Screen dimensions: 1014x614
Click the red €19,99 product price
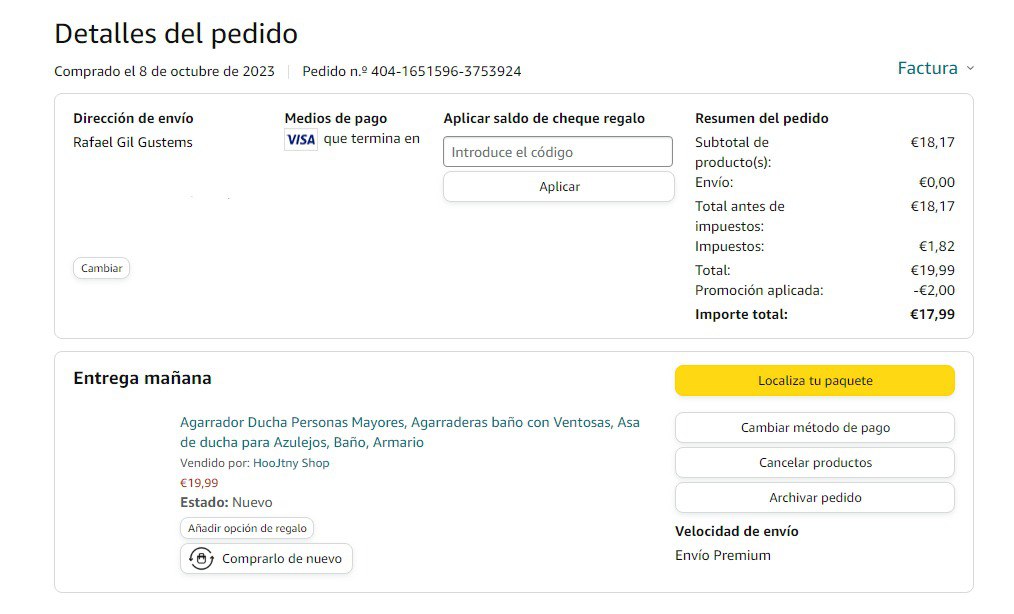coord(199,483)
